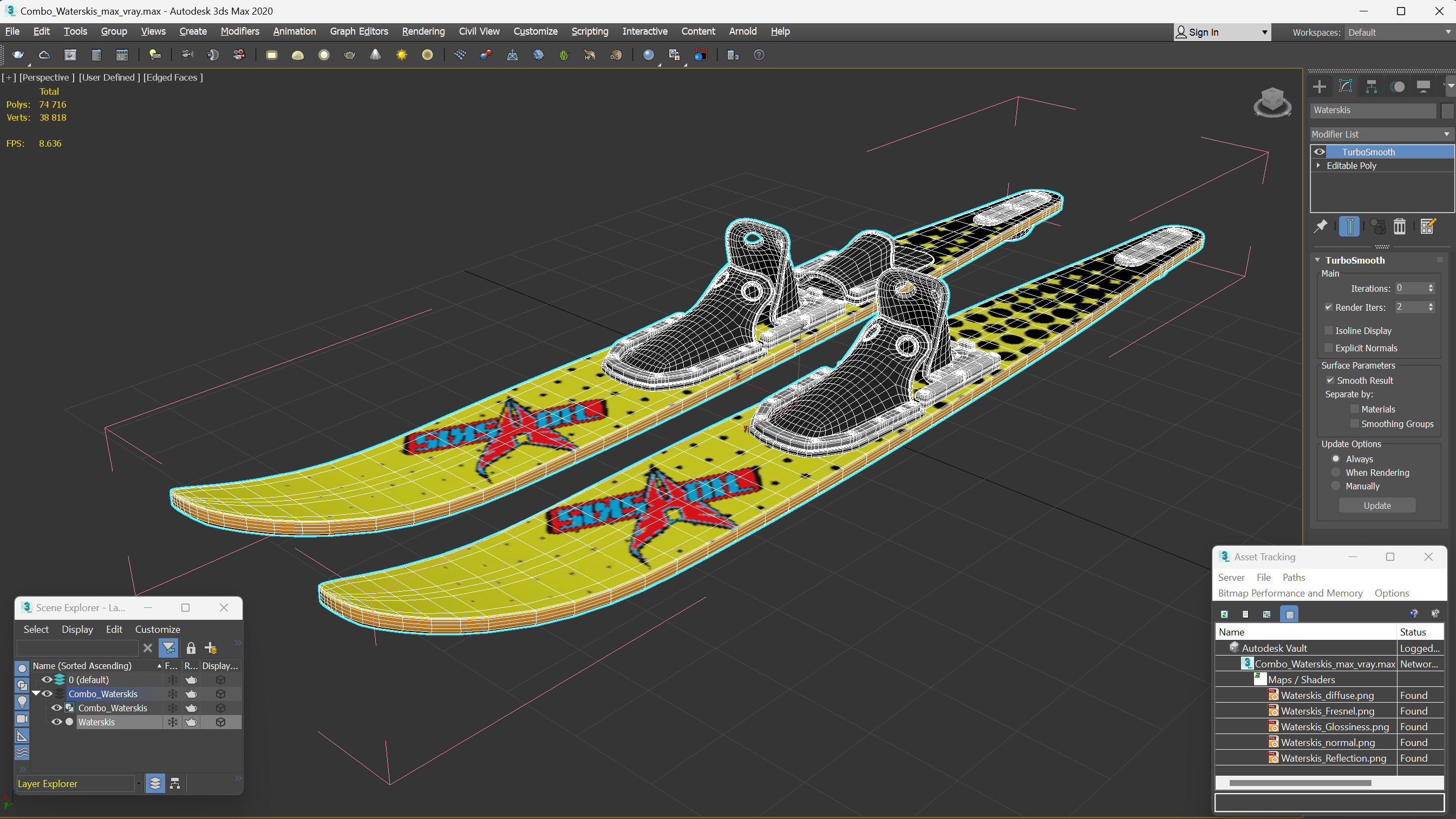1456x819 pixels.
Task: Select When Rendering update option
Action: 1336,473
